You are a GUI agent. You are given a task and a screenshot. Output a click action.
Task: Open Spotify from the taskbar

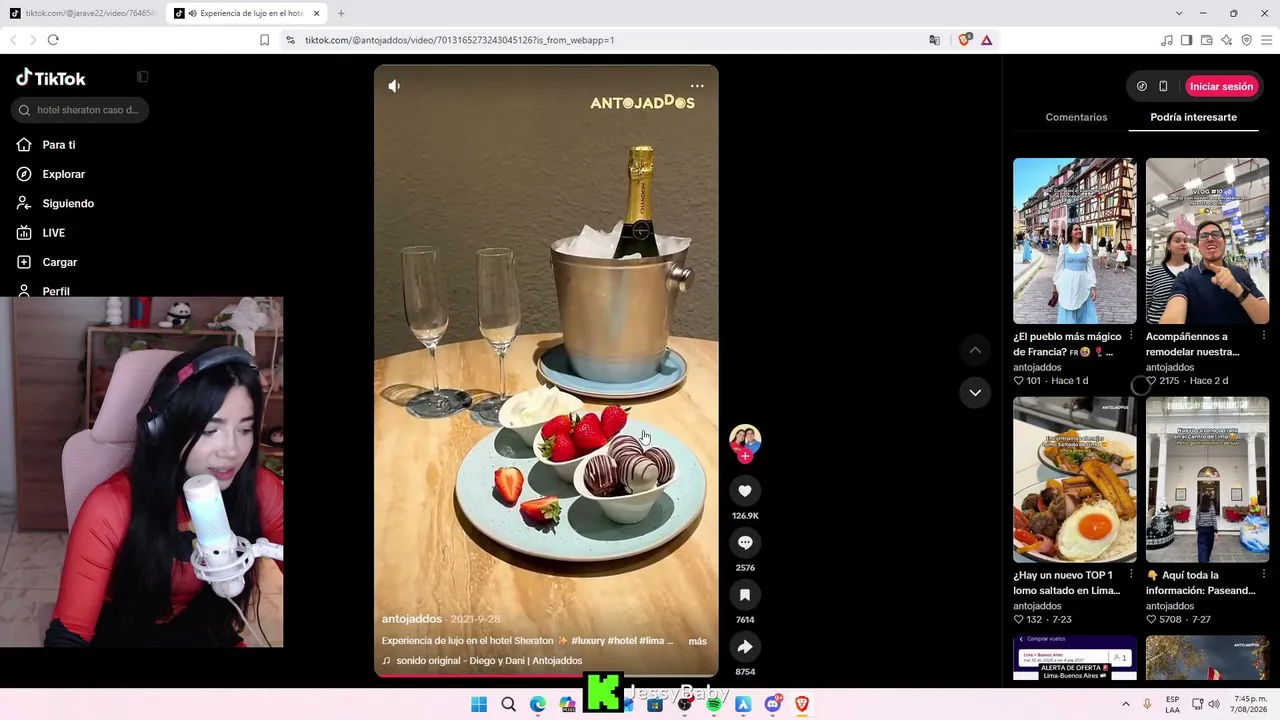pyautogui.click(x=714, y=704)
